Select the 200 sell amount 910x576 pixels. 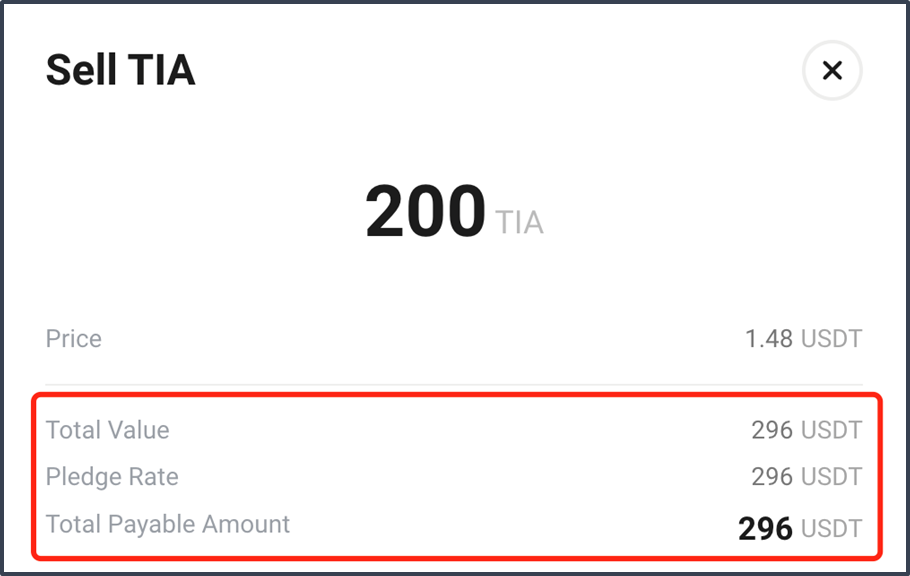(425, 210)
